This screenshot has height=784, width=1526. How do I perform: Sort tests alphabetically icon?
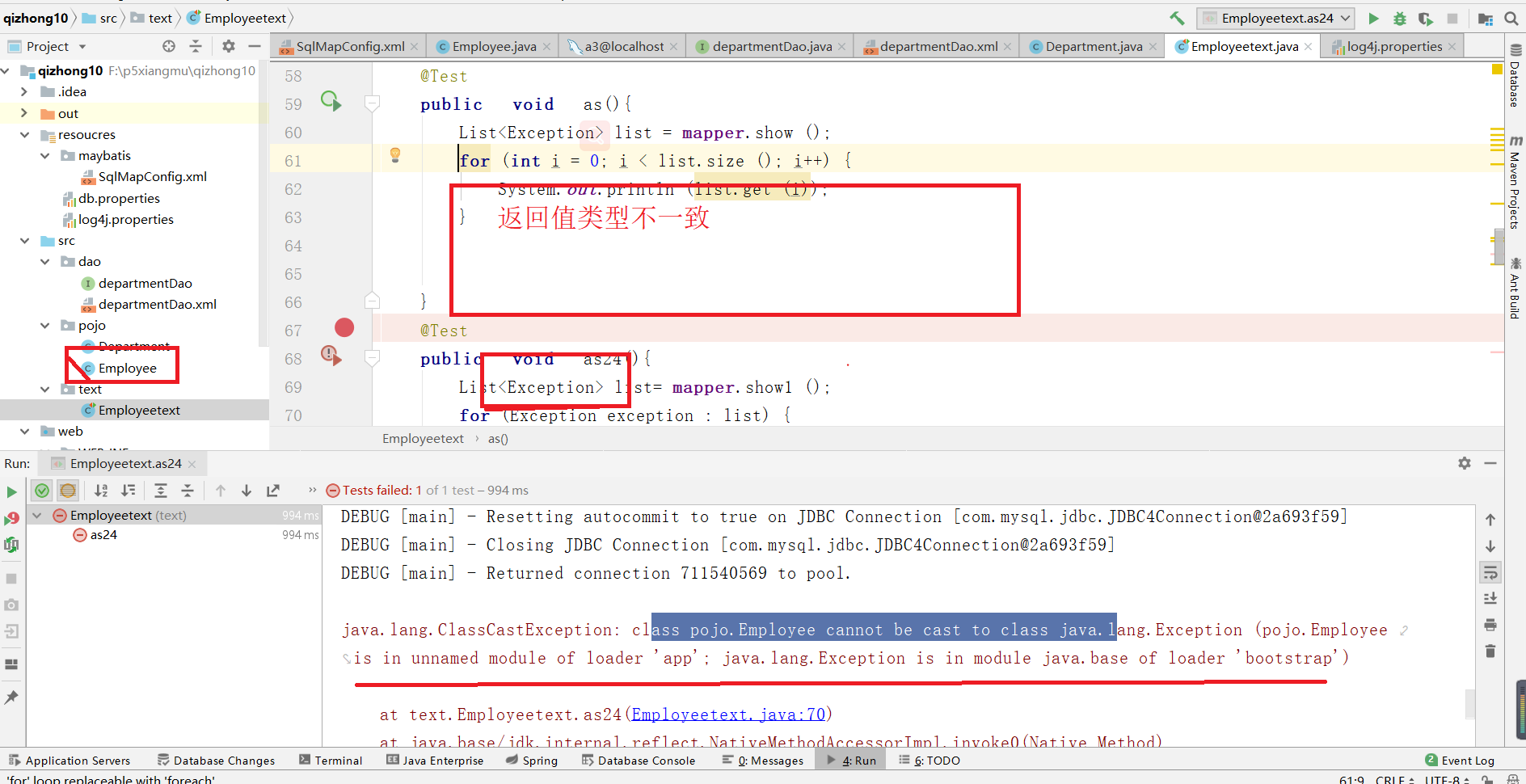101,490
